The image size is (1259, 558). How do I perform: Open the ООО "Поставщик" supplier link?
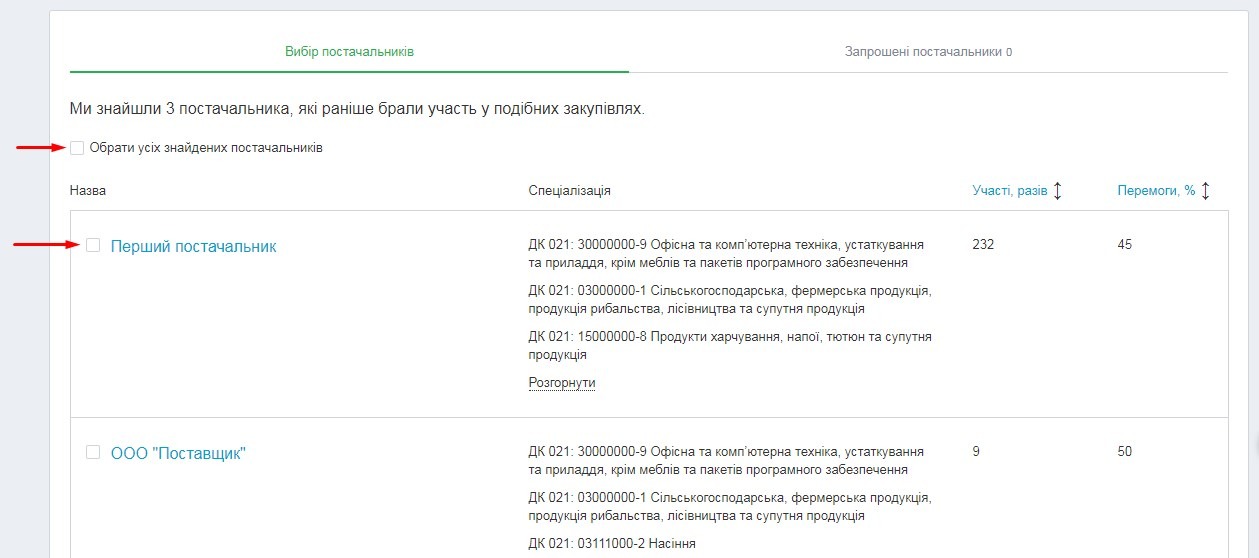coord(178,453)
